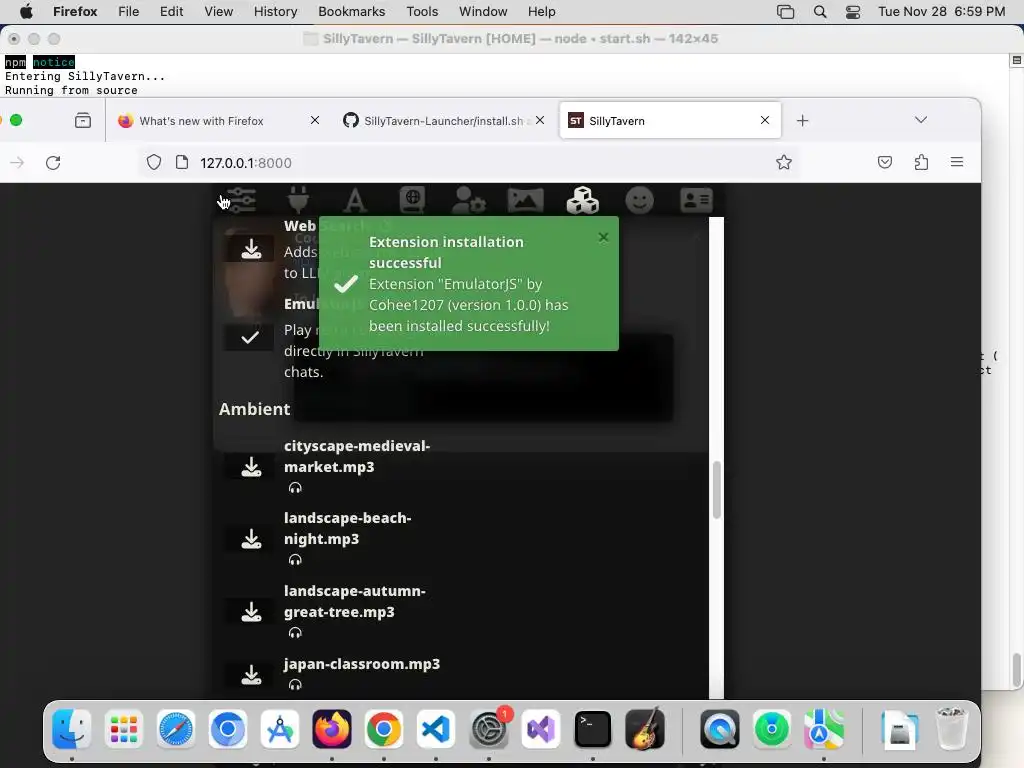Click the assets panel scrollbar thumb
The width and height of the screenshot is (1024, 768).
716,490
